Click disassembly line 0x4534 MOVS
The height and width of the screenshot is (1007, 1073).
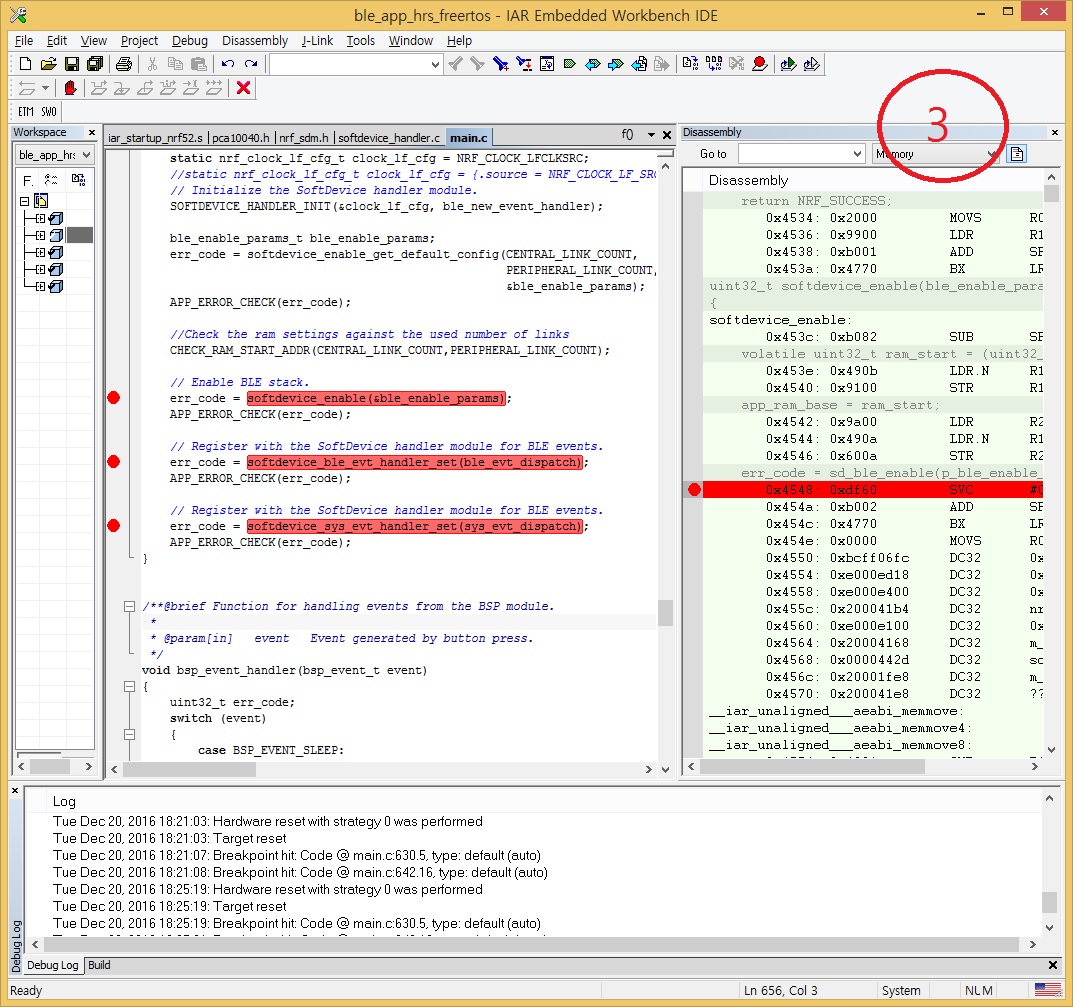[873, 218]
